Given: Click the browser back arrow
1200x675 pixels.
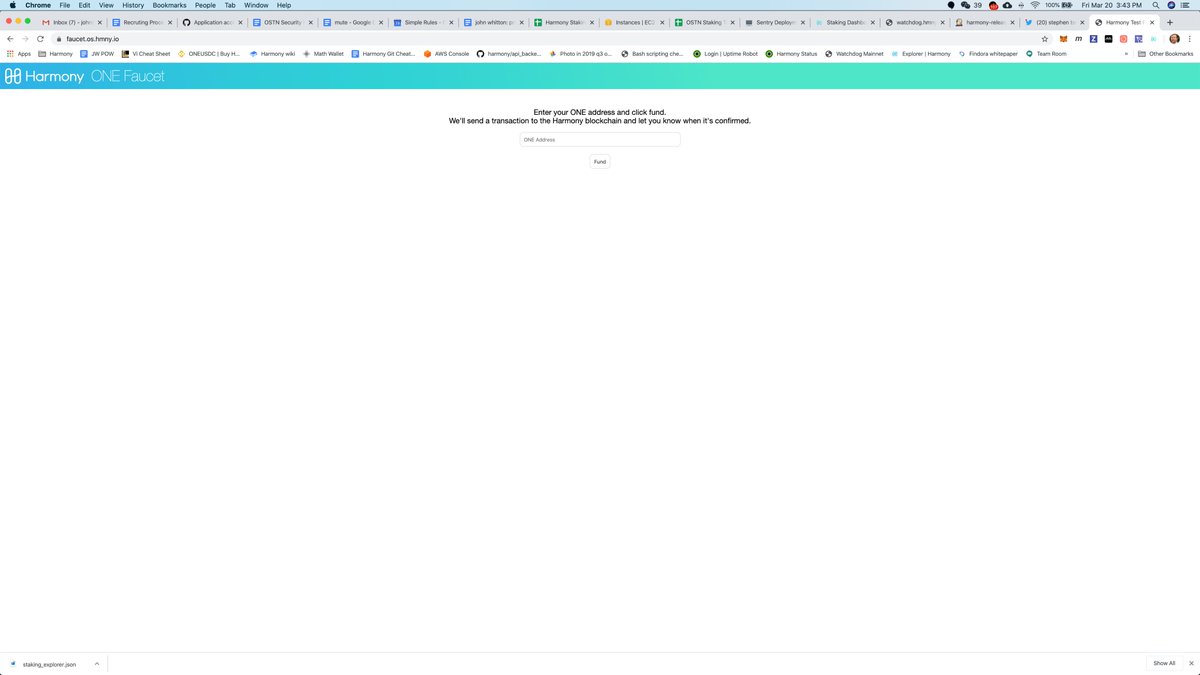Looking at the screenshot, I should tap(10, 38).
